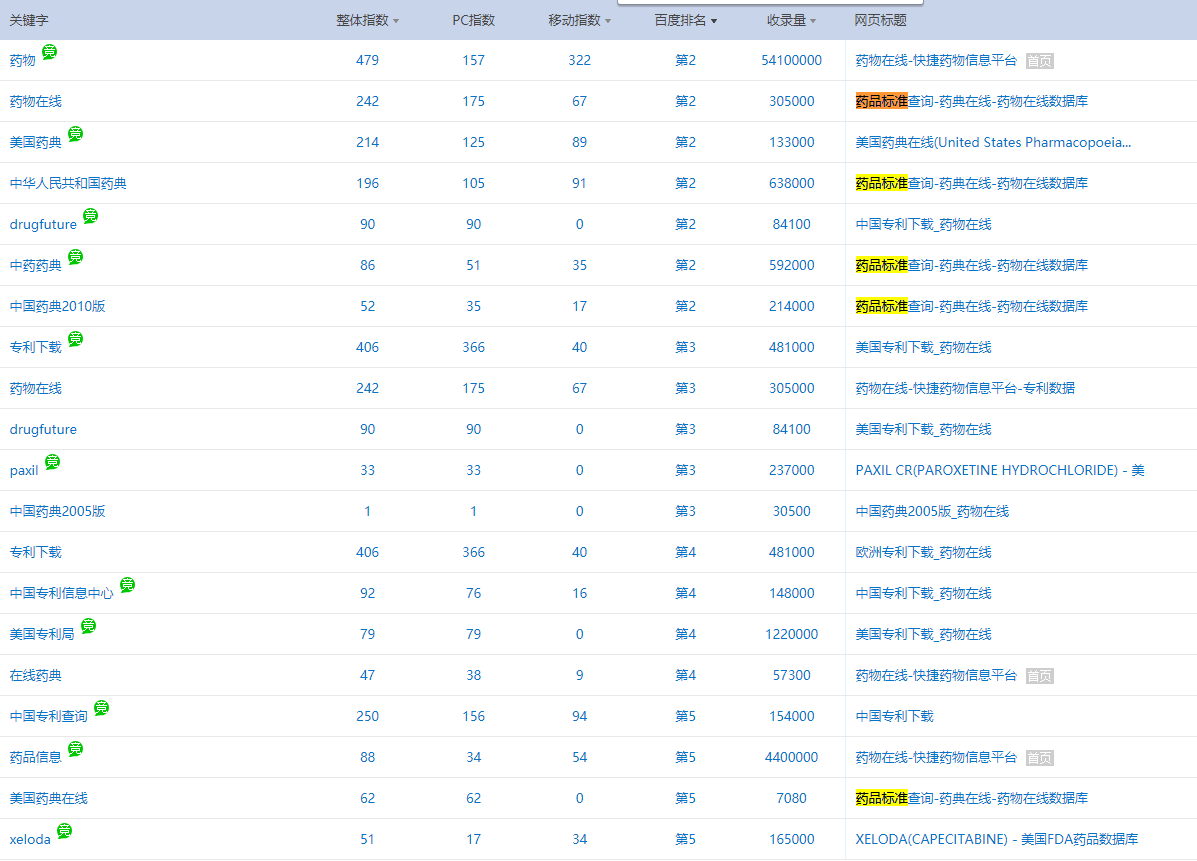The image size is (1197, 861).
Task: Open keyword 美国药典
Action: point(36,143)
